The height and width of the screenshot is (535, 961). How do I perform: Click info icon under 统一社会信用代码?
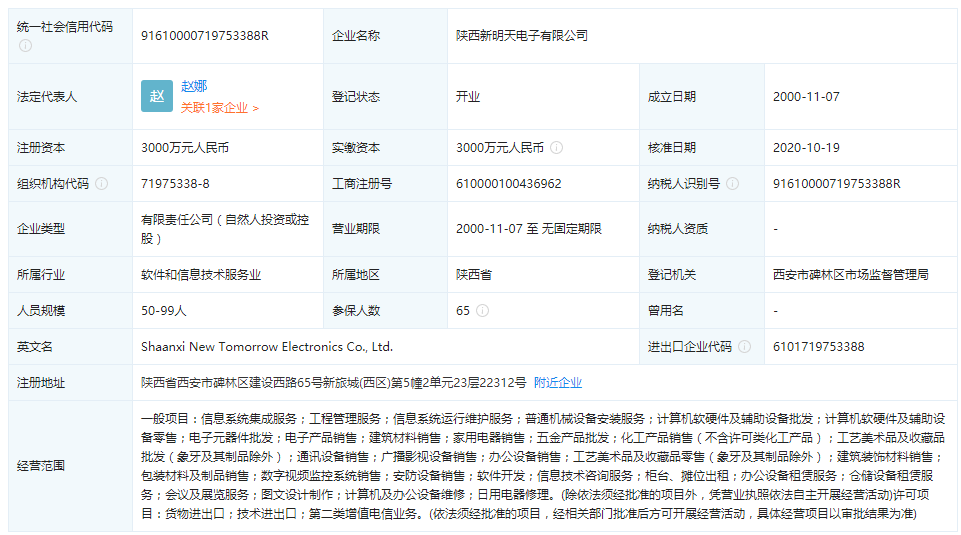(x=25, y=45)
